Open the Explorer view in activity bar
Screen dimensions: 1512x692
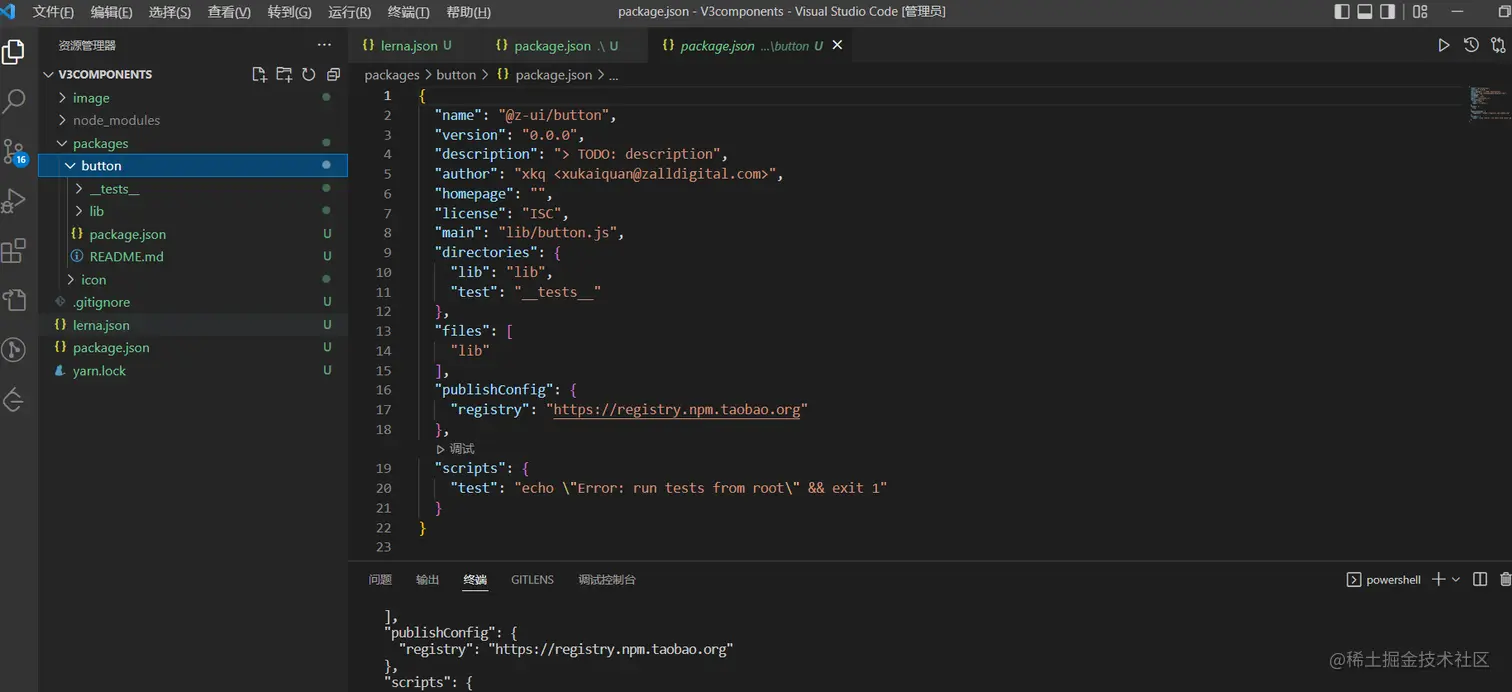coord(13,52)
